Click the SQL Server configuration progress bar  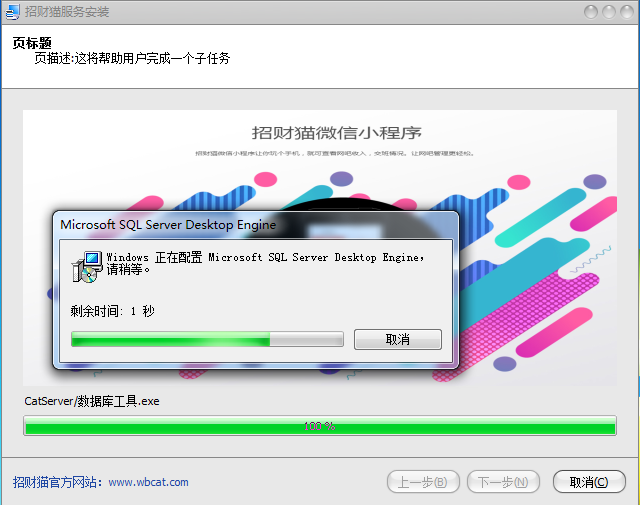[207, 339]
